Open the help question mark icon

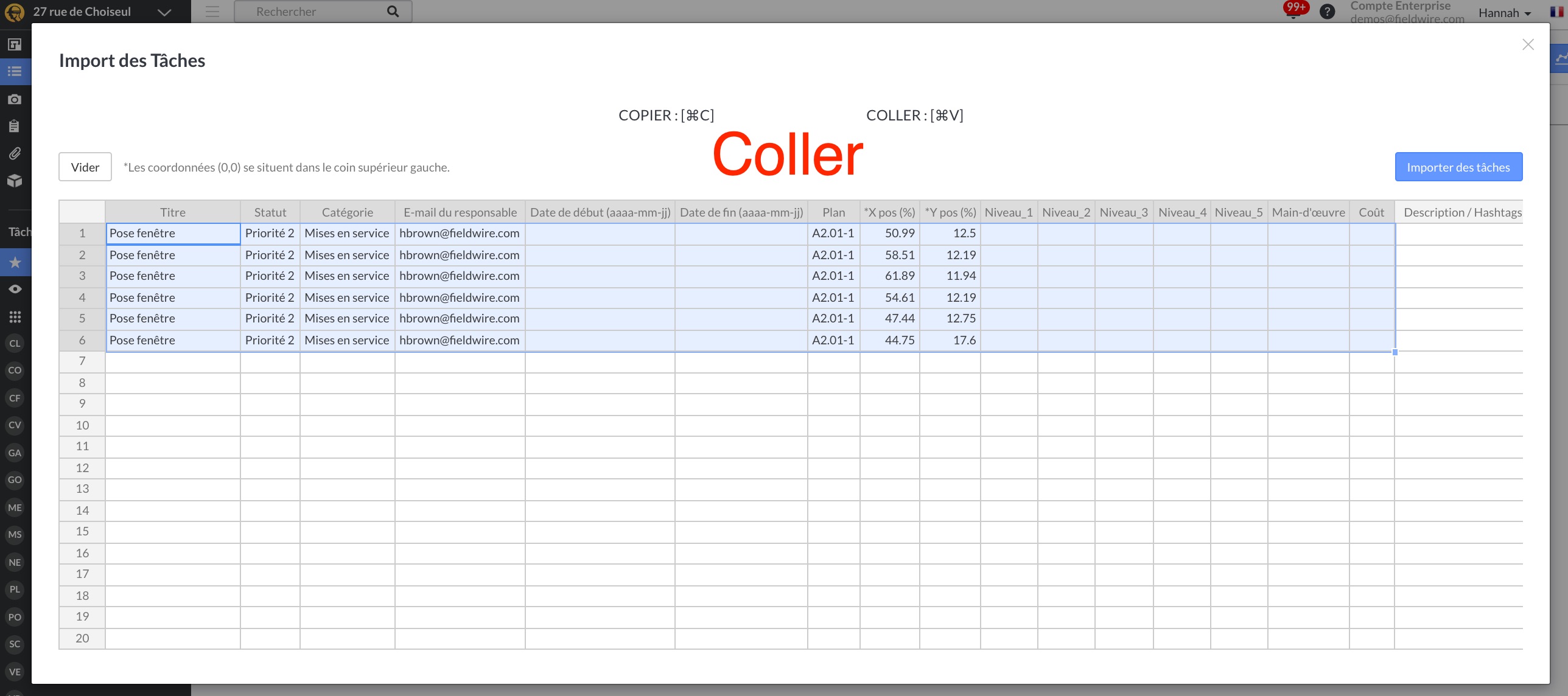(x=1328, y=12)
